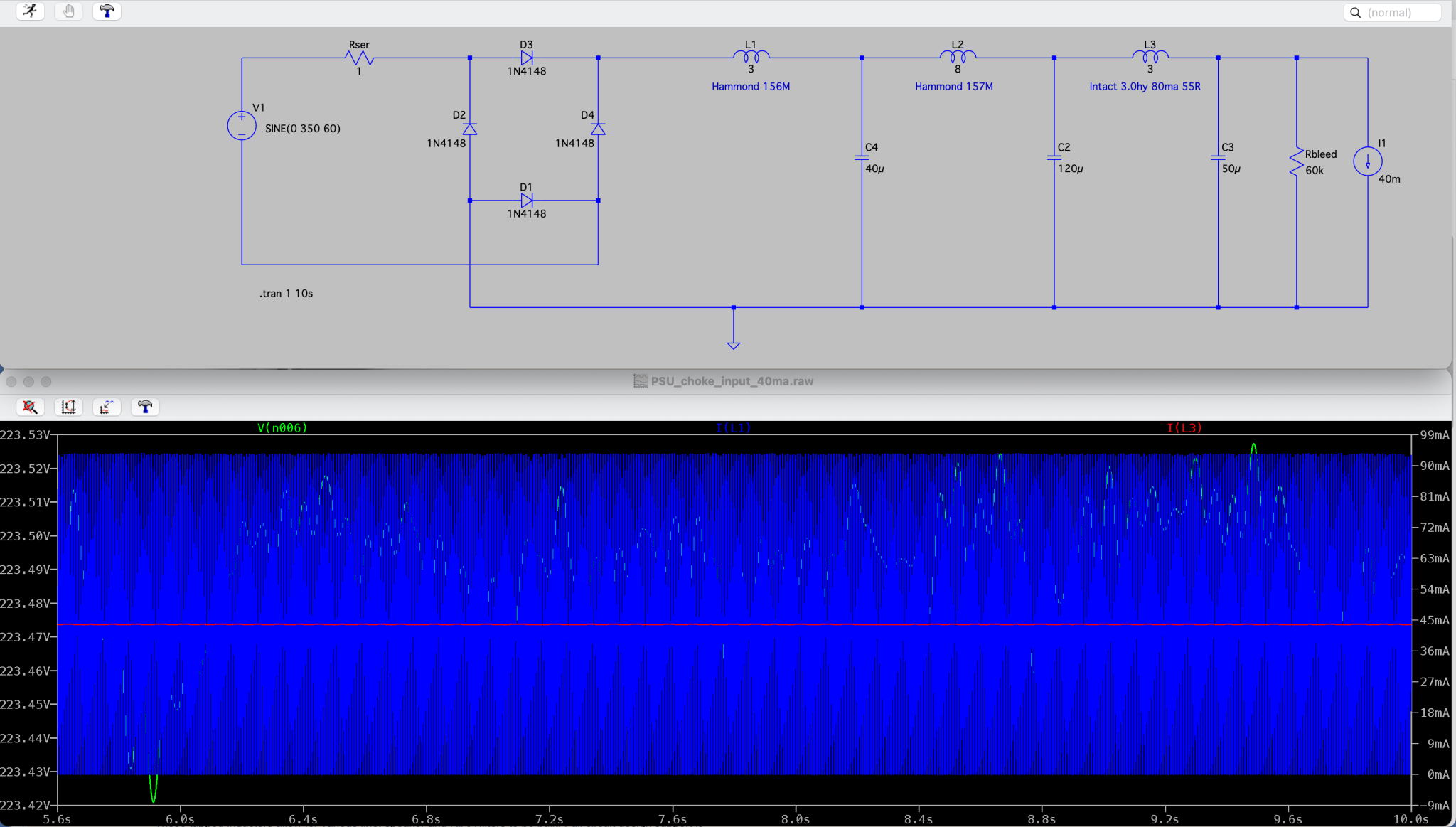Click the 120µ value of capacitor C2
The height and width of the screenshot is (827, 1456).
1071,169
